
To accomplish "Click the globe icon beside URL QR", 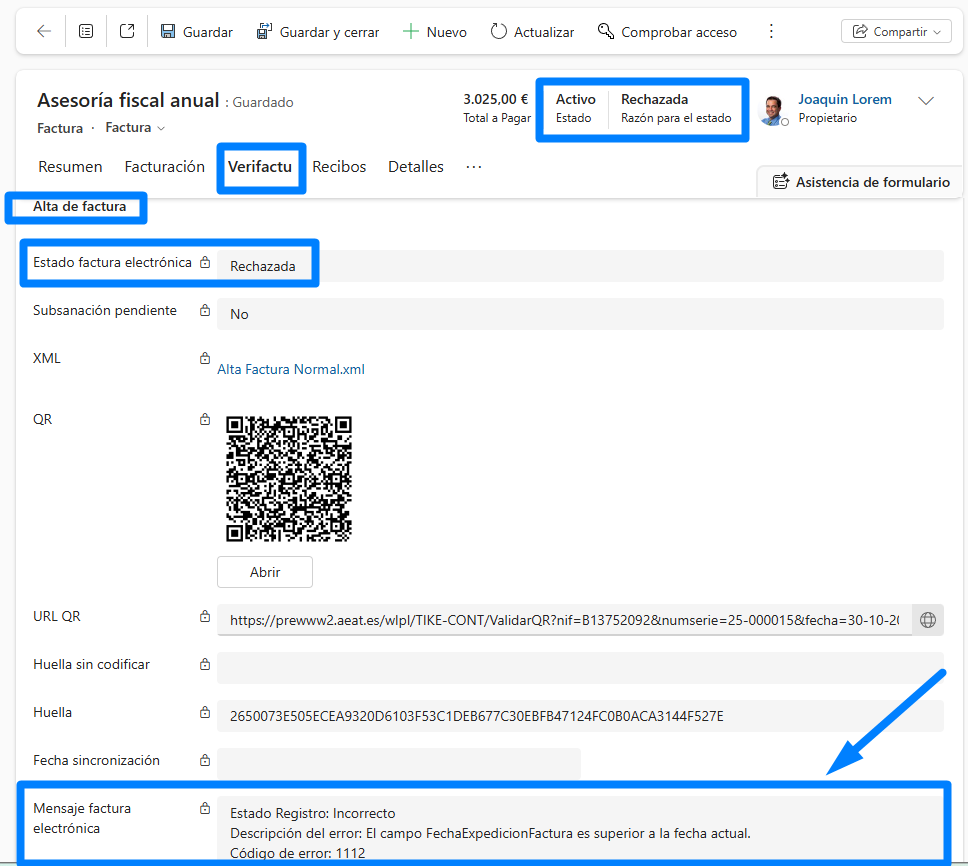I will [928, 620].
